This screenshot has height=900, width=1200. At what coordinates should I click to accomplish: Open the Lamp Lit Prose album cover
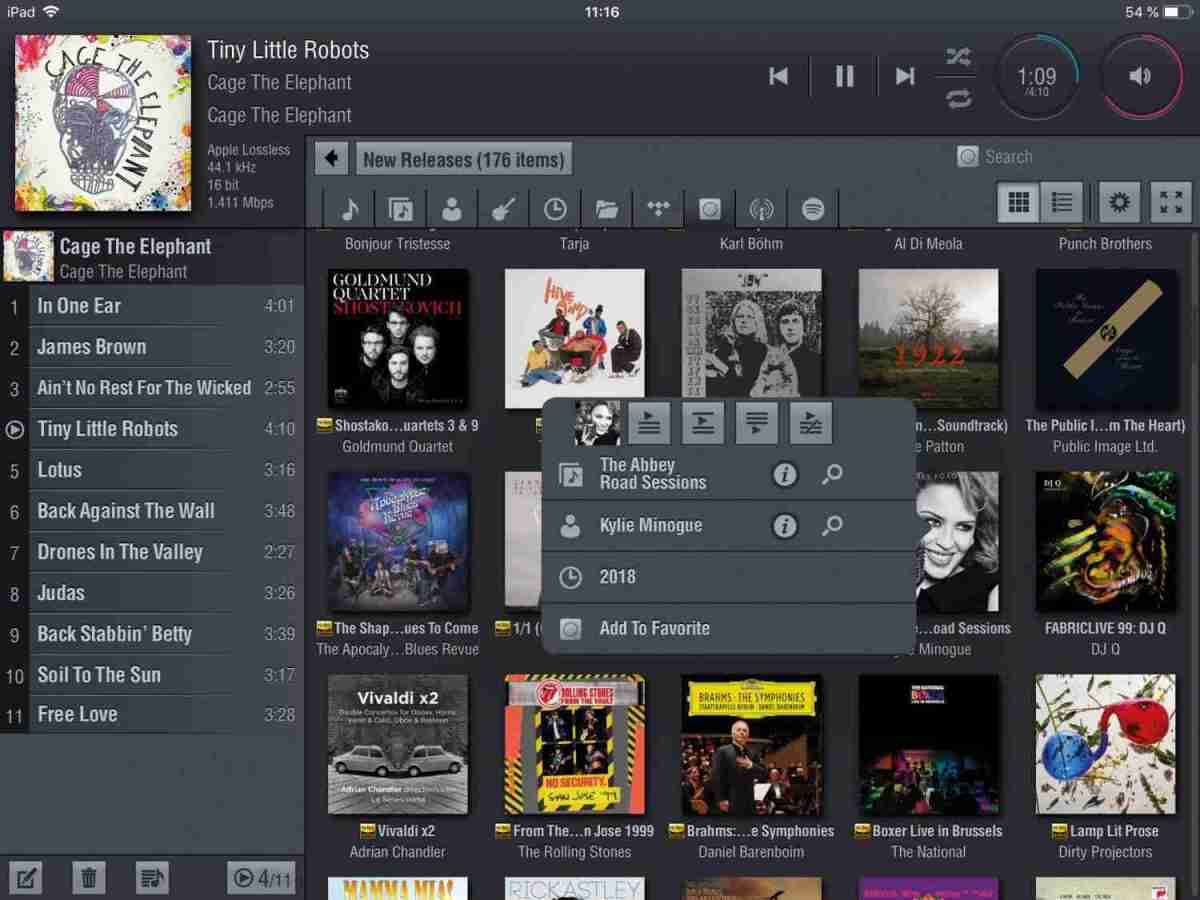pyautogui.click(x=1105, y=744)
